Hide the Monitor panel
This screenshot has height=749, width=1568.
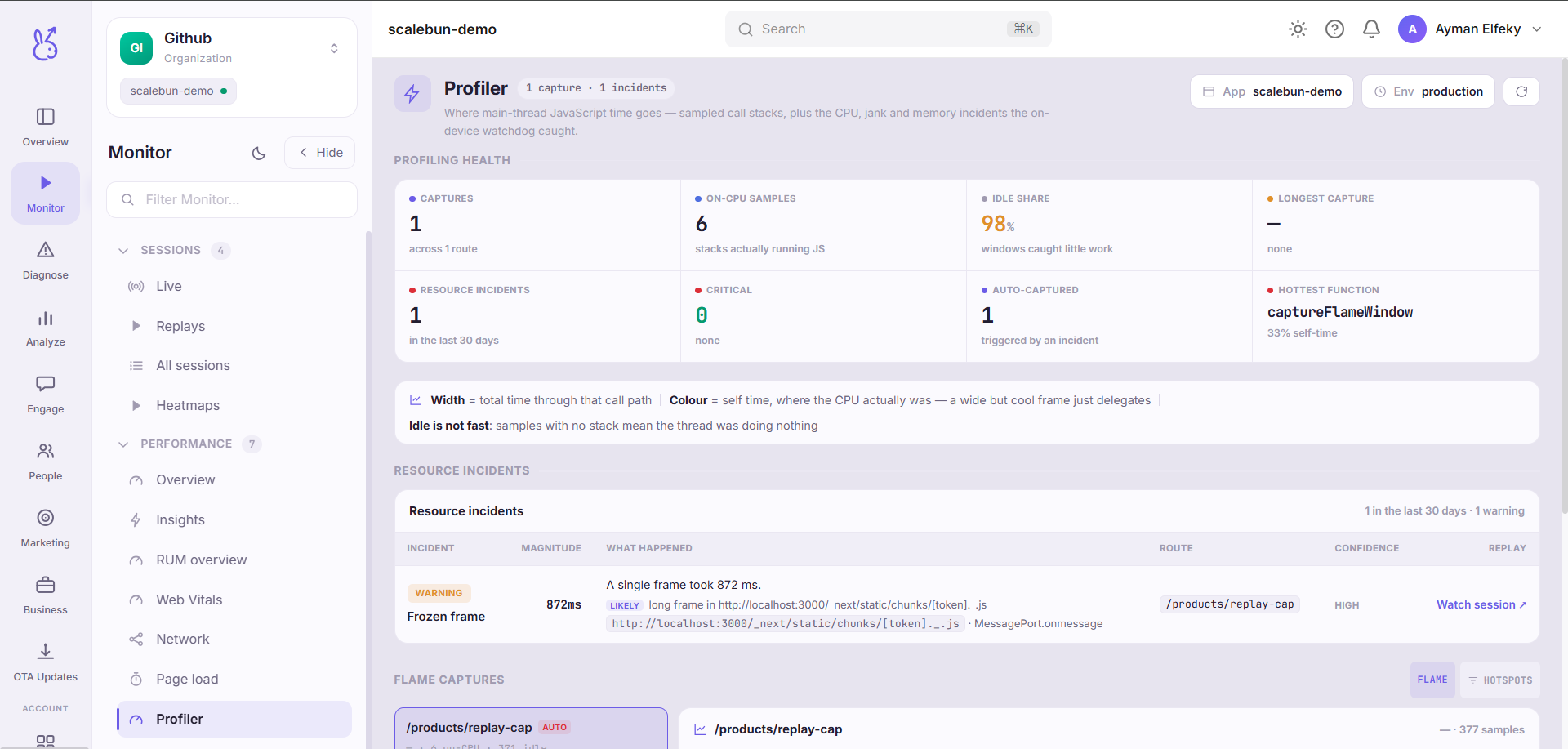pos(320,153)
